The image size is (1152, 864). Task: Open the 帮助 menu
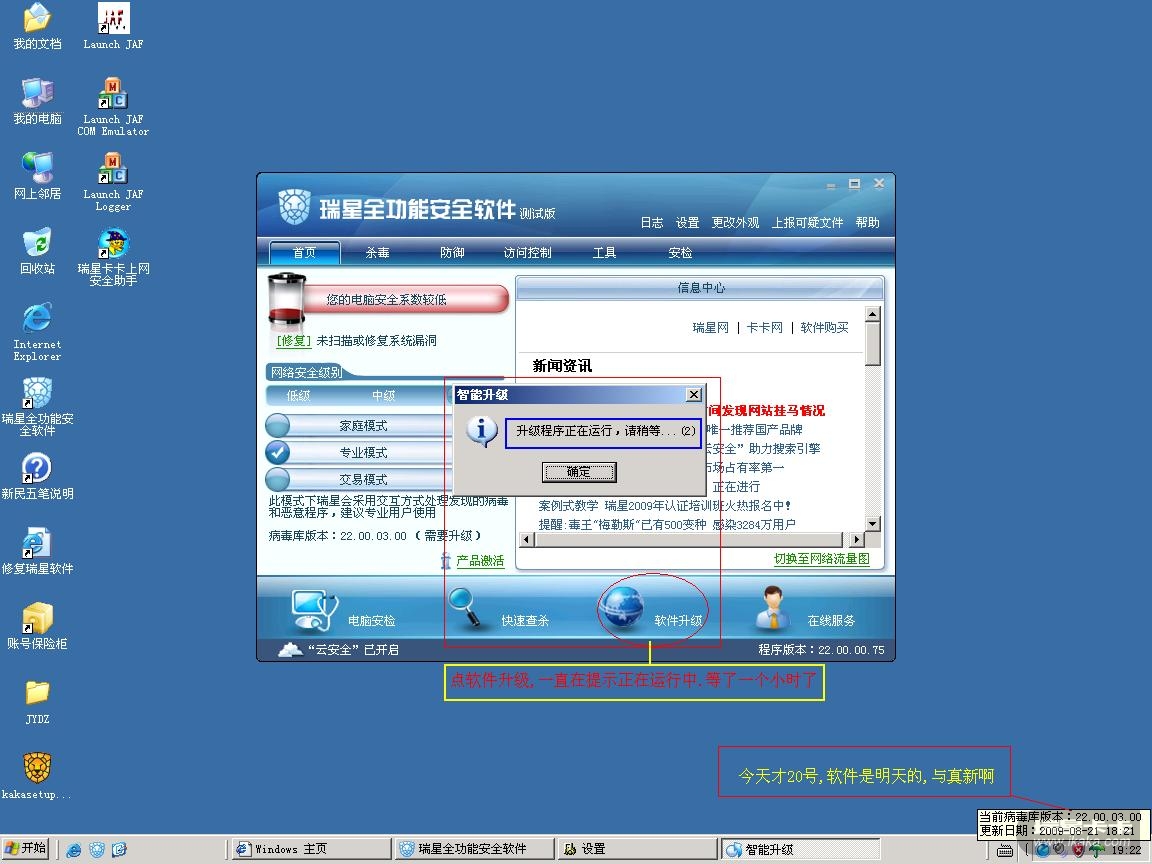click(x=868, y=223)
